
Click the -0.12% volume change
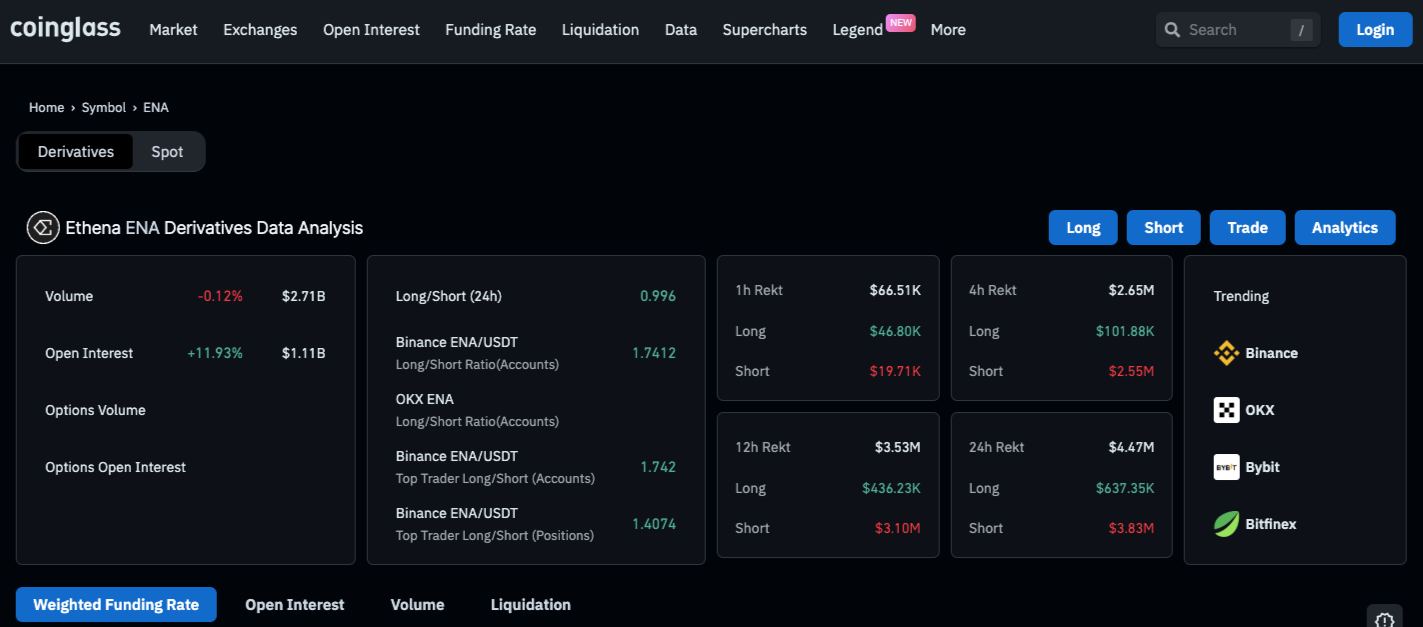click(220, 296)
